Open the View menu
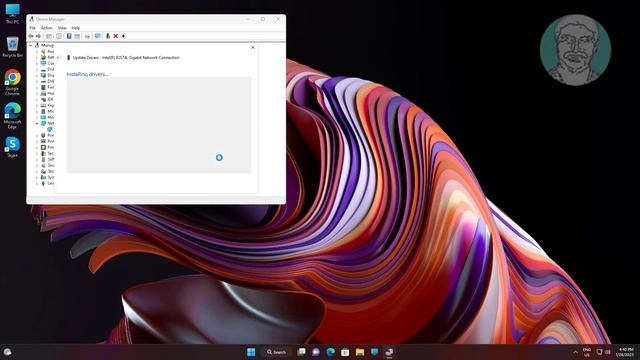 (x=62, y=28)
